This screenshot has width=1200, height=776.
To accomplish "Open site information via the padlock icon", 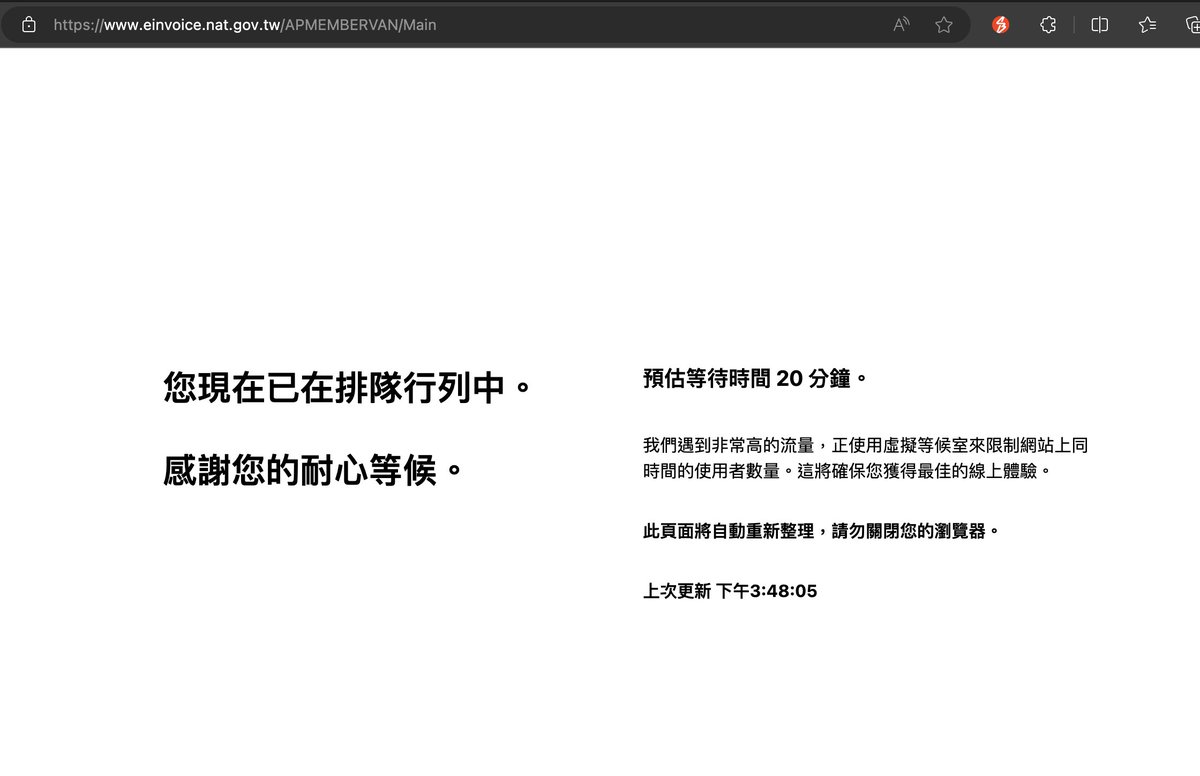I will click(27, 24).
